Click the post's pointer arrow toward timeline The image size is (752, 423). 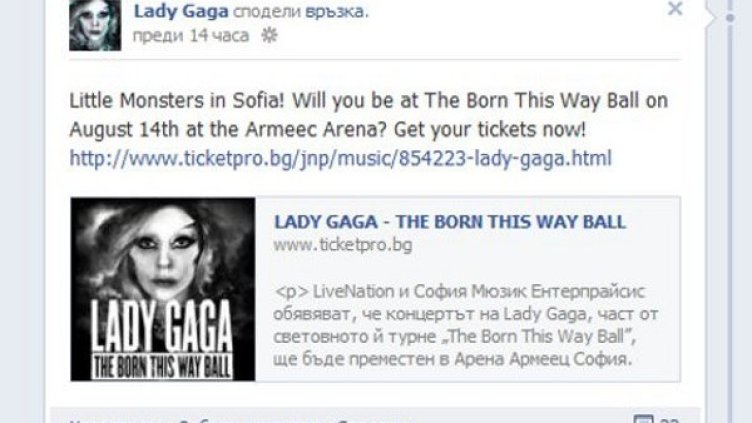point(710,17)
